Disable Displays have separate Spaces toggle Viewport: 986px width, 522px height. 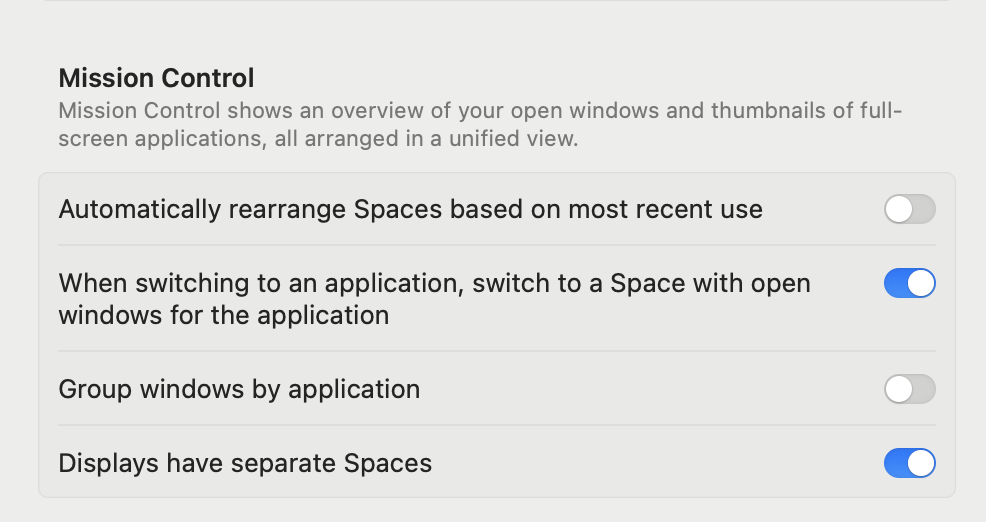909,464
